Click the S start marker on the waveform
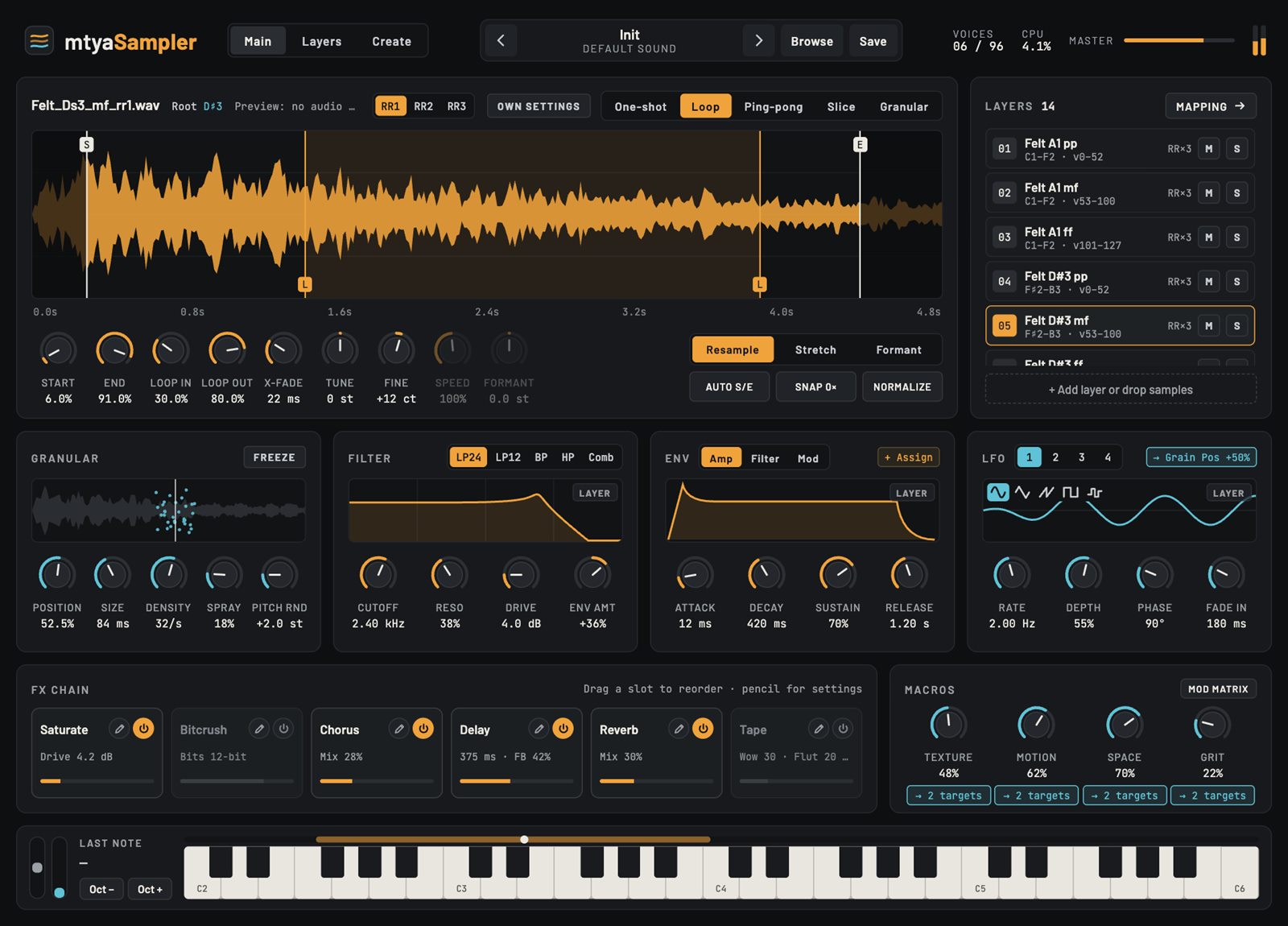 [x=87, y=145]
